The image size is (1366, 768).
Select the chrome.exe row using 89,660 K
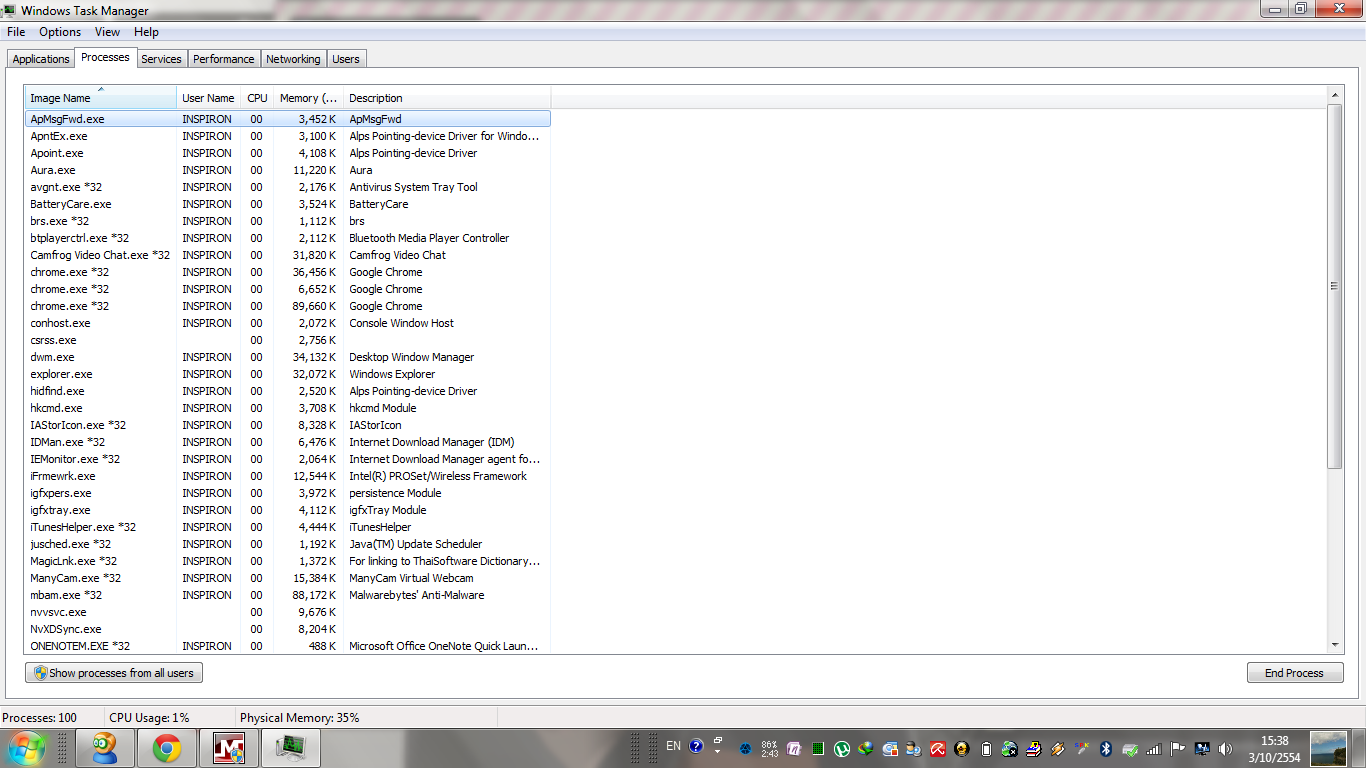pos(288,306)
